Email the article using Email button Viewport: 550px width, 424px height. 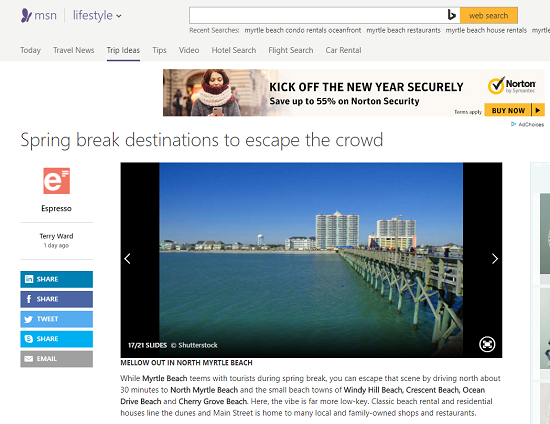[x=56, y=359]
